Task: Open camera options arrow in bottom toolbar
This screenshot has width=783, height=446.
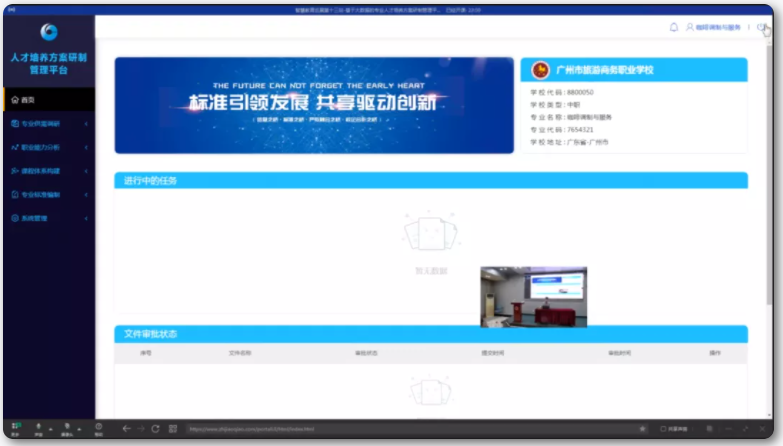Action: (79, 429)
